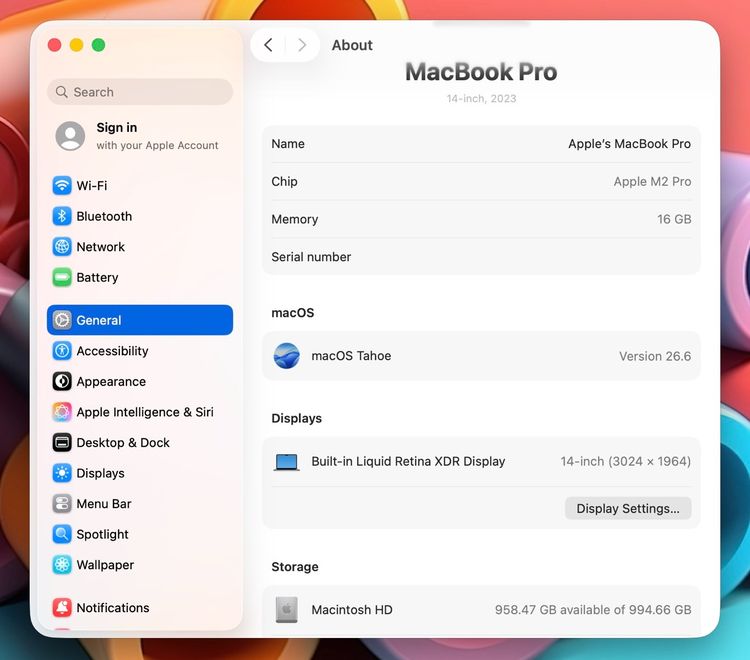Click the Storage section heading
This screenshot has height=660, width=750.
pos(295,567)
